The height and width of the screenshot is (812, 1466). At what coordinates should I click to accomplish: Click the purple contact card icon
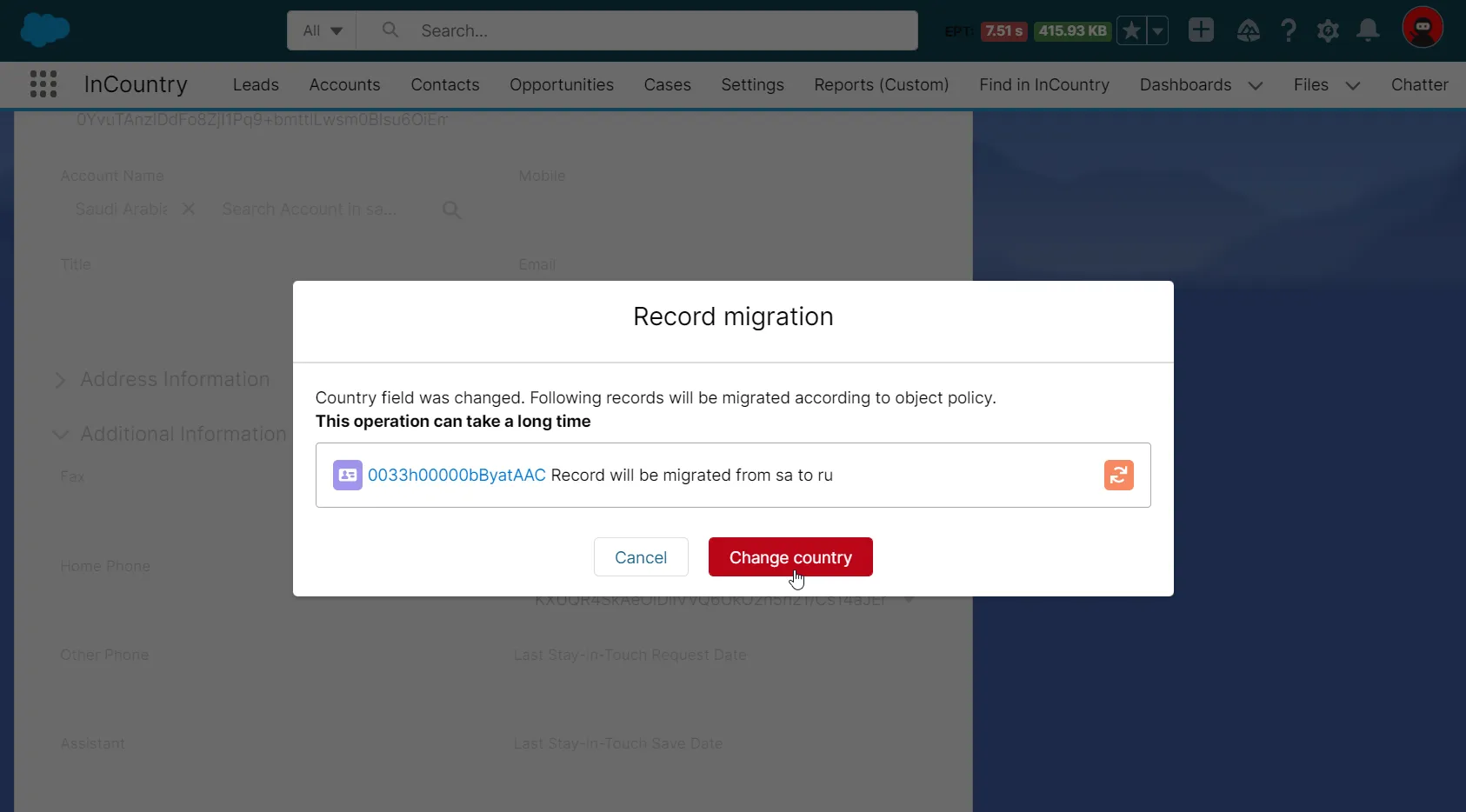(347, 475)
